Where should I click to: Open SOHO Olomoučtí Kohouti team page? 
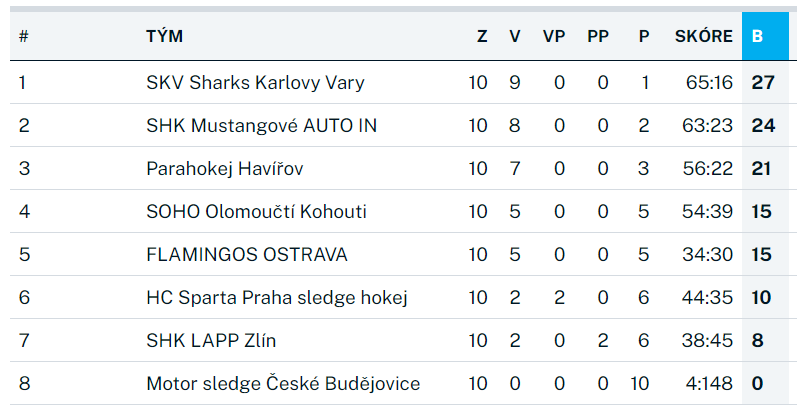tap(256, 212)
